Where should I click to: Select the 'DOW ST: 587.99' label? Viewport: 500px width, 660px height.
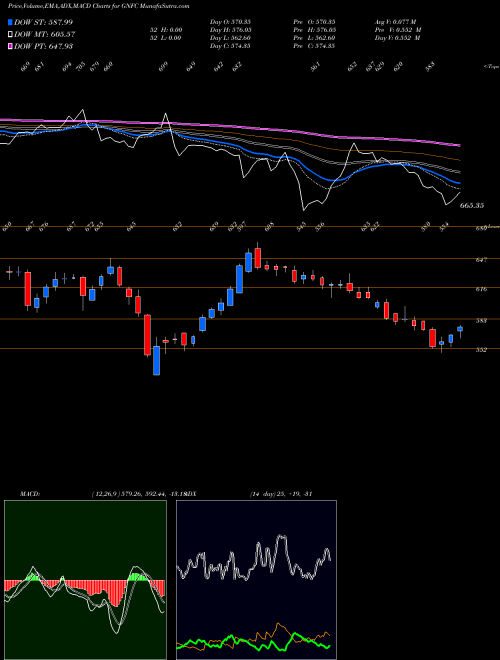pos(43,22)
